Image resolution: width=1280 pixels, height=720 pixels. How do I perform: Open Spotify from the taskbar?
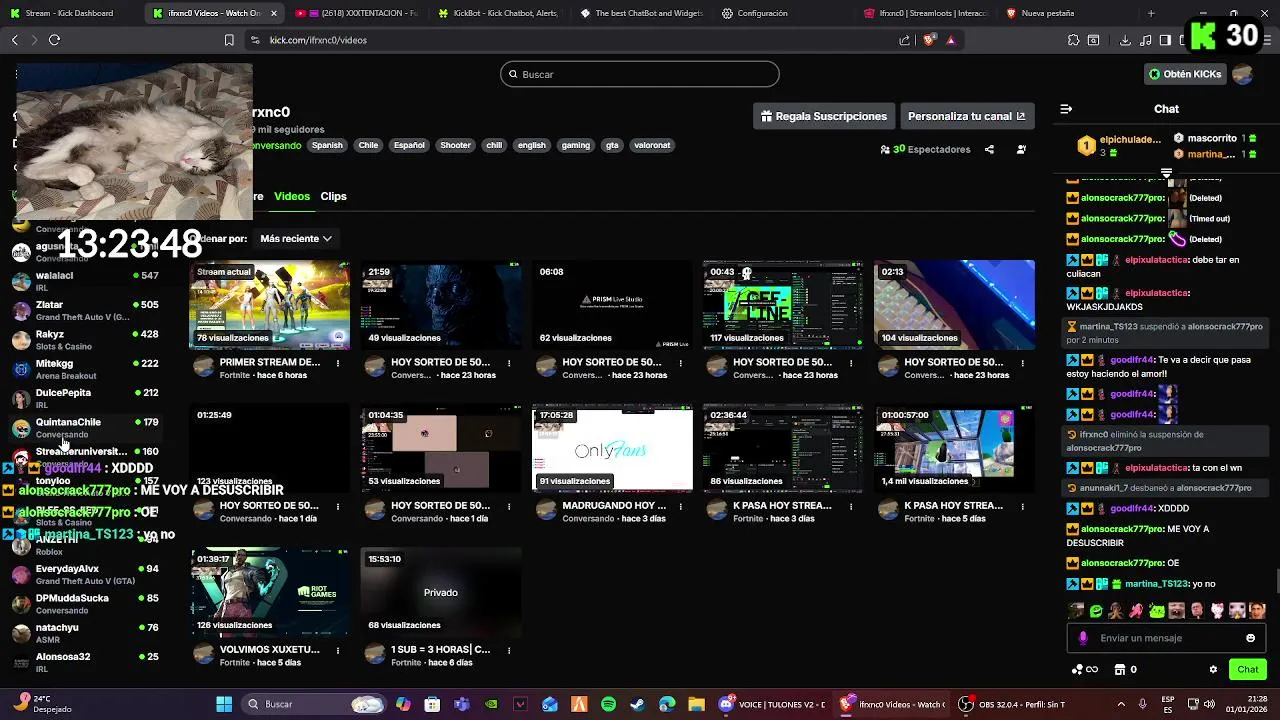coord(608,704)
